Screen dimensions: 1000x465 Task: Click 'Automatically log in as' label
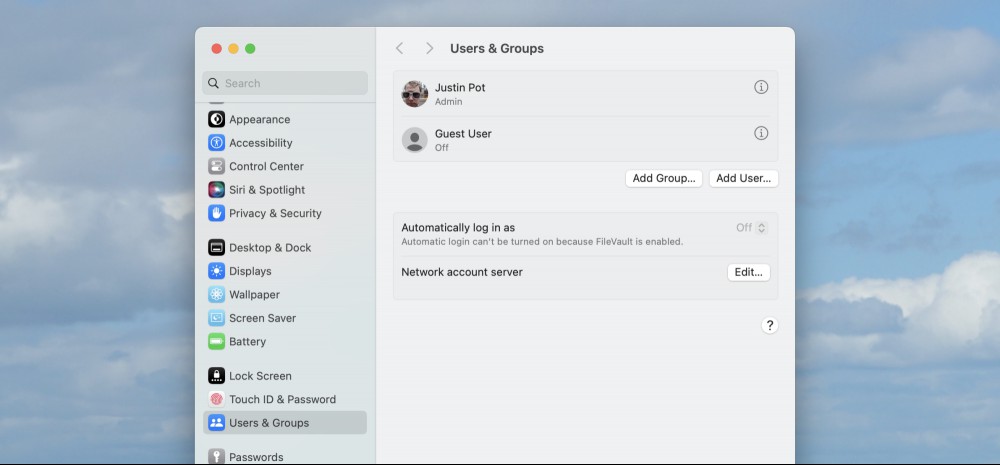pos(458,228)
